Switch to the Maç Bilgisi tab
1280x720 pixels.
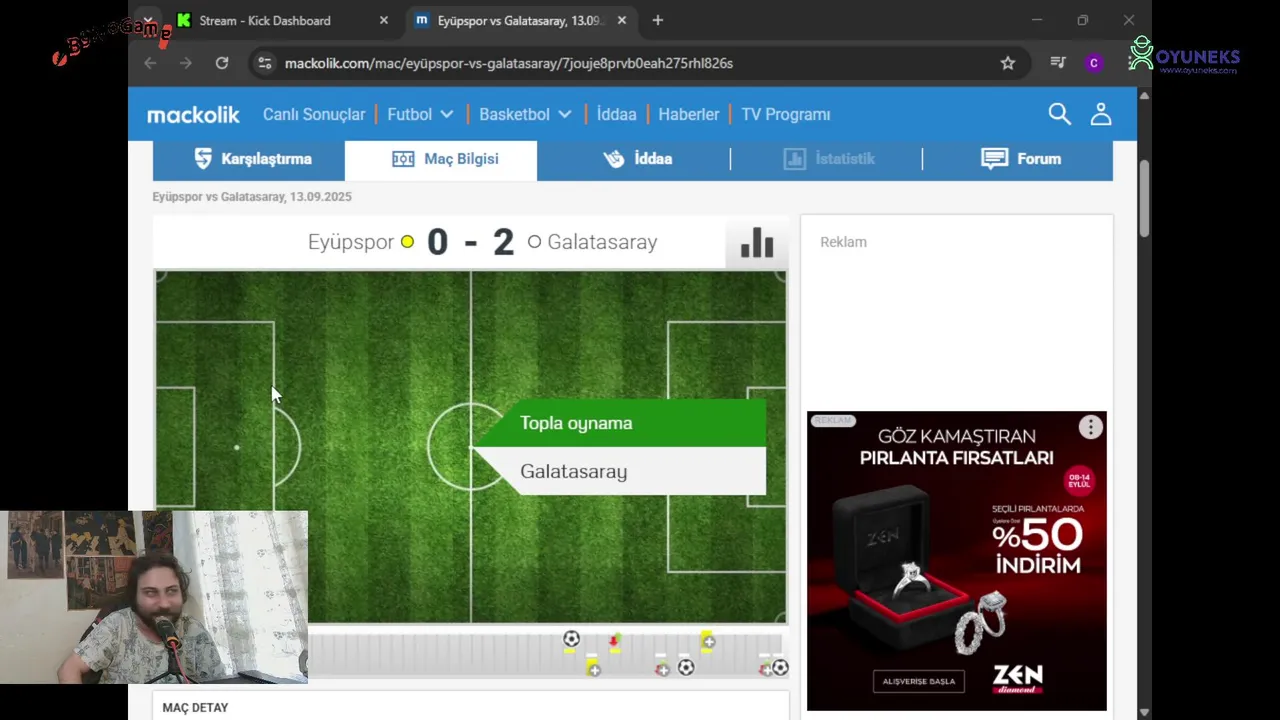pyautogui.click(x=441, y=159)
